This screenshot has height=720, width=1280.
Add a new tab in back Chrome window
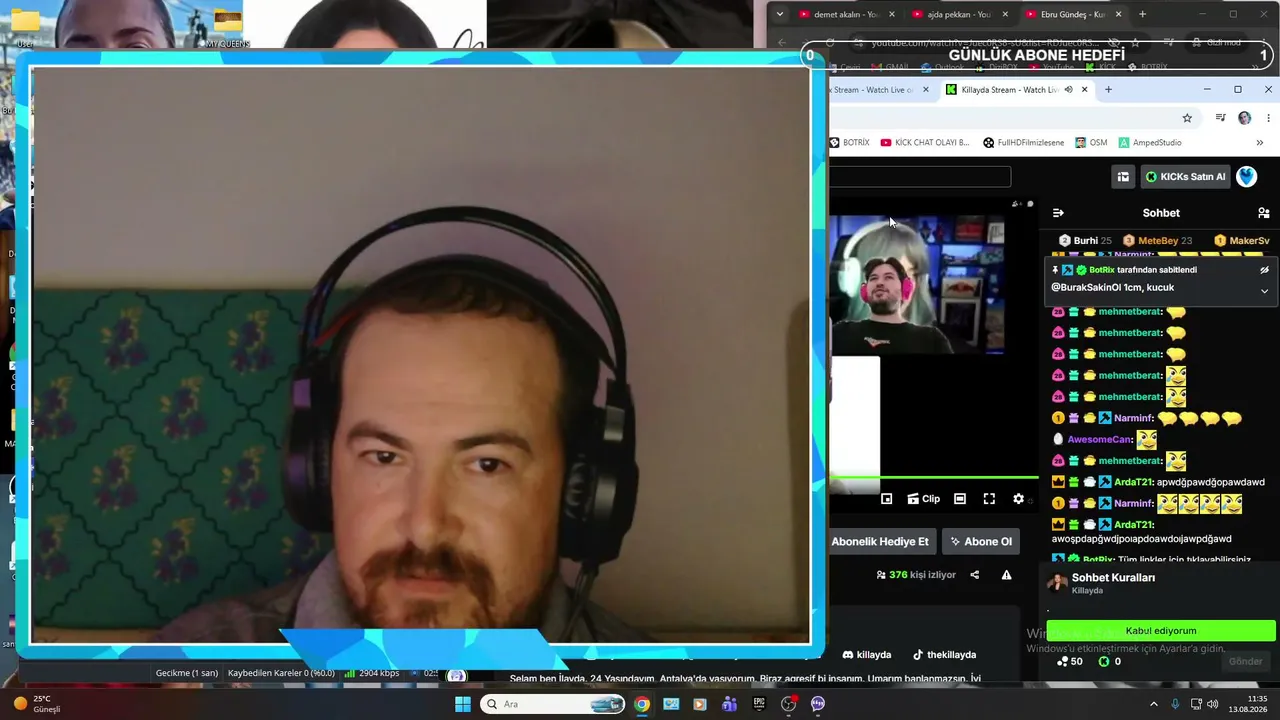1142,15
